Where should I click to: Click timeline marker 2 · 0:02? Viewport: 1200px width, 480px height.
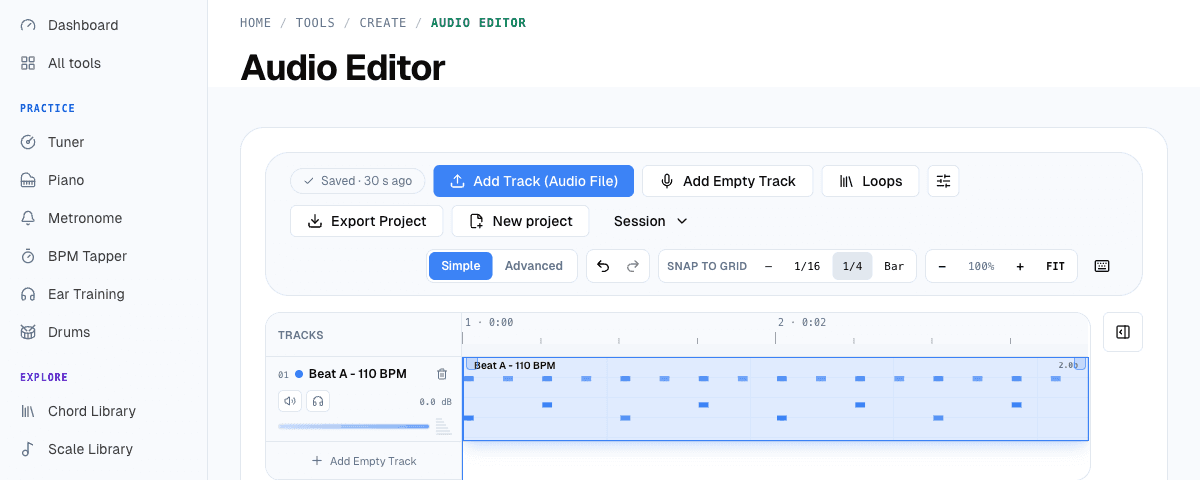coord(803,323)
